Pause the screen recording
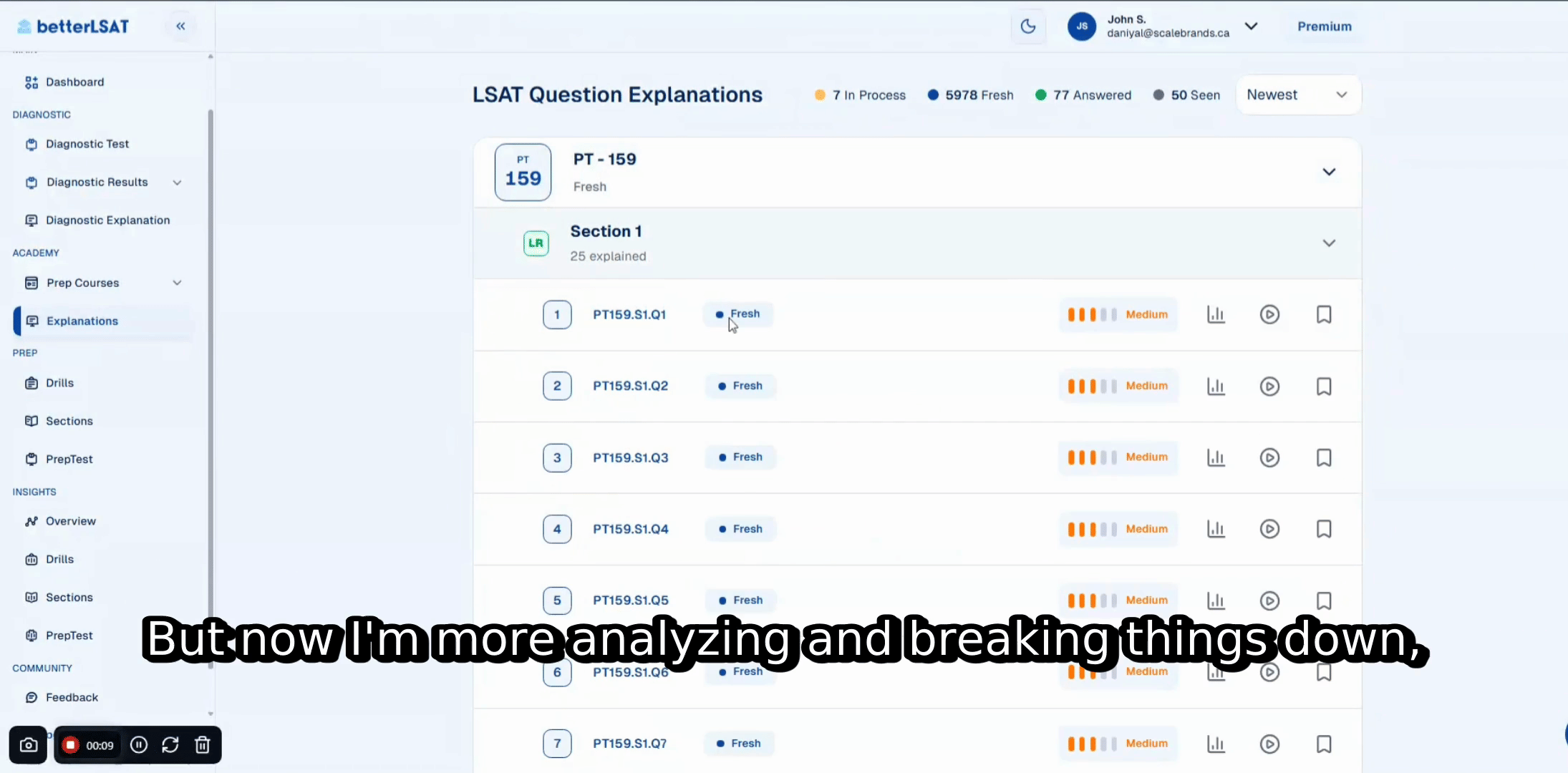Image resolution: width=1568 pixels, height=773 pixels. [139, 745]
